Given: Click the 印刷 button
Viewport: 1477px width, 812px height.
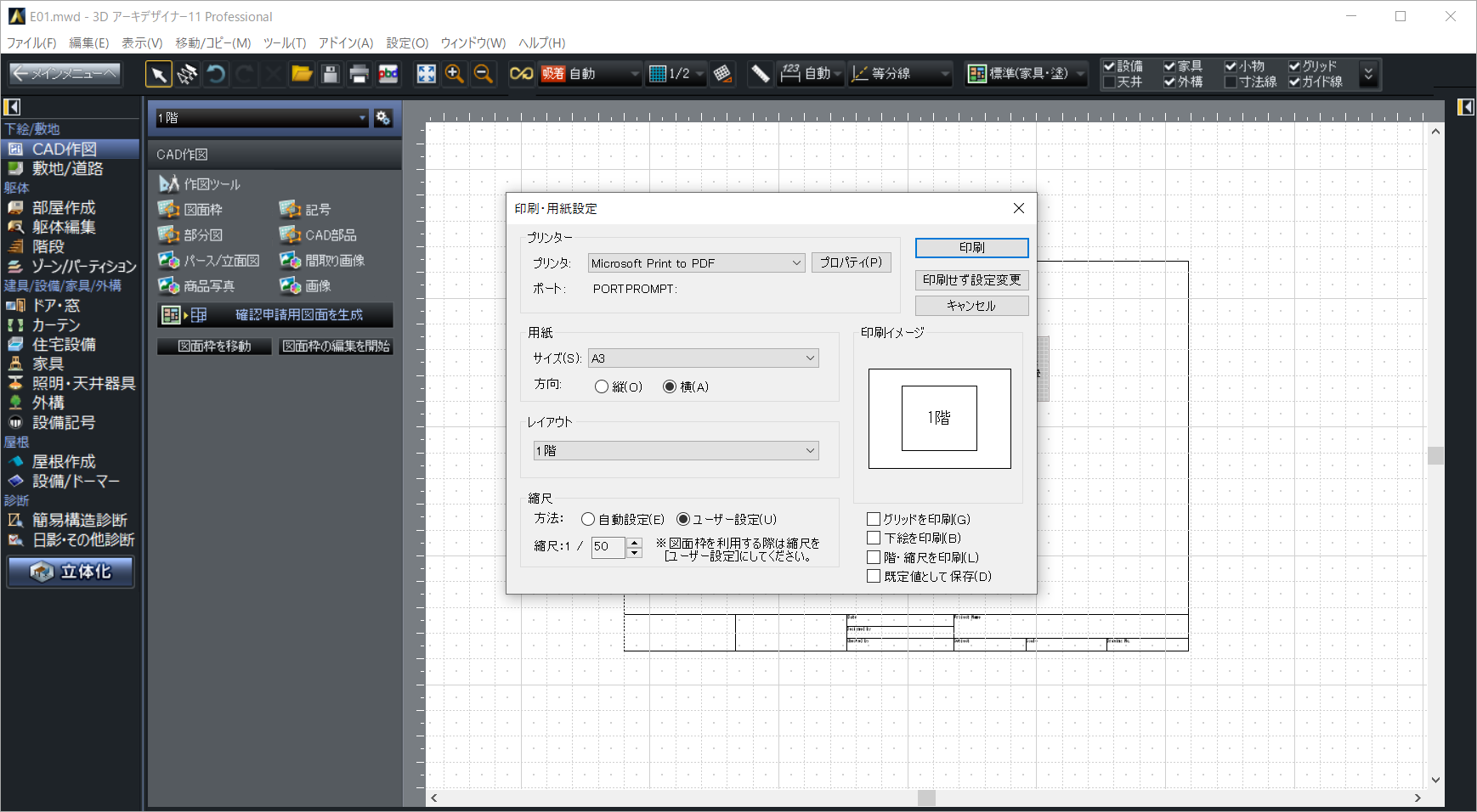Looking at the screenshot, I should 971,248.
